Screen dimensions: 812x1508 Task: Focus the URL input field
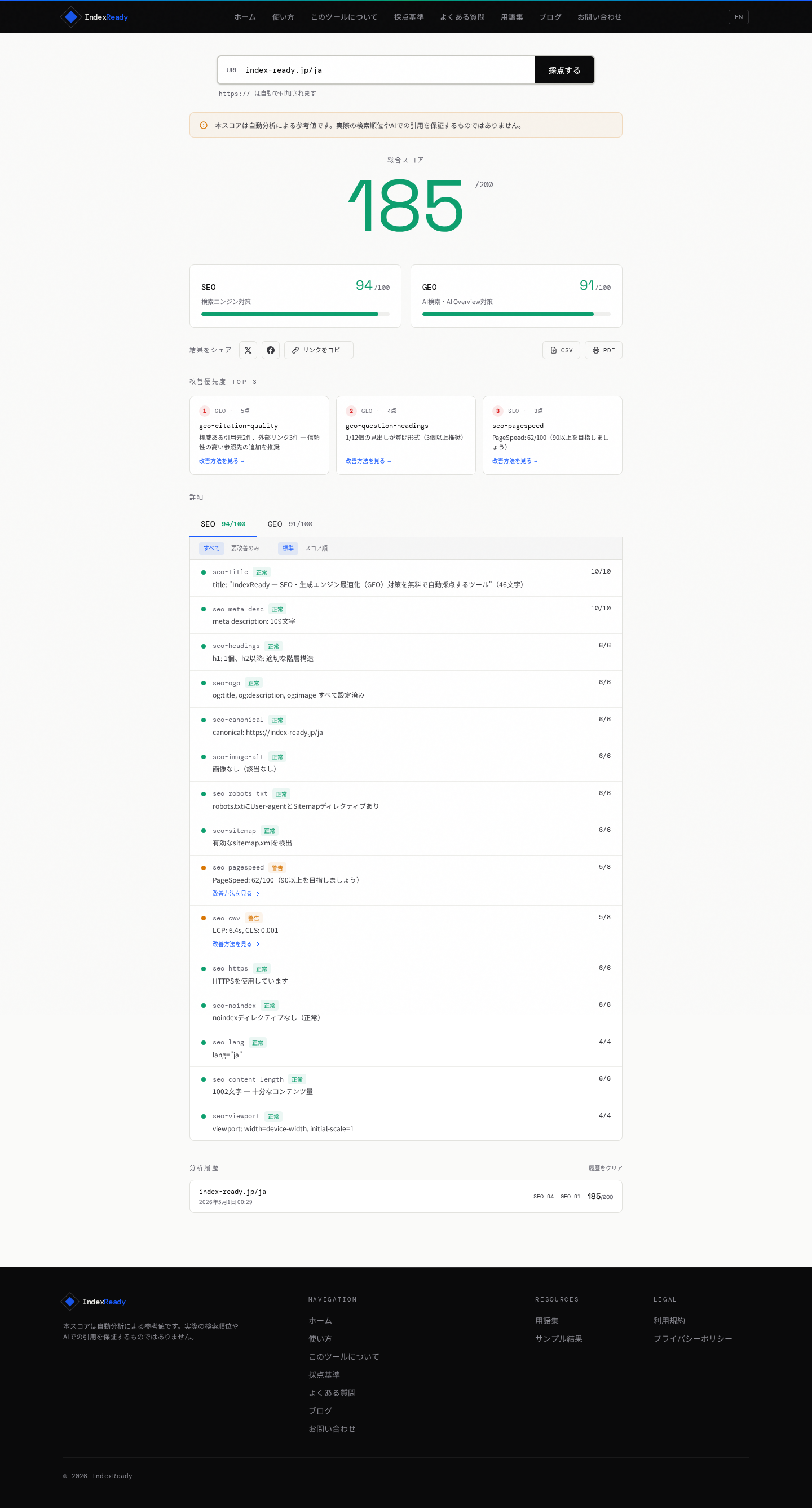[x=377, y=70]
